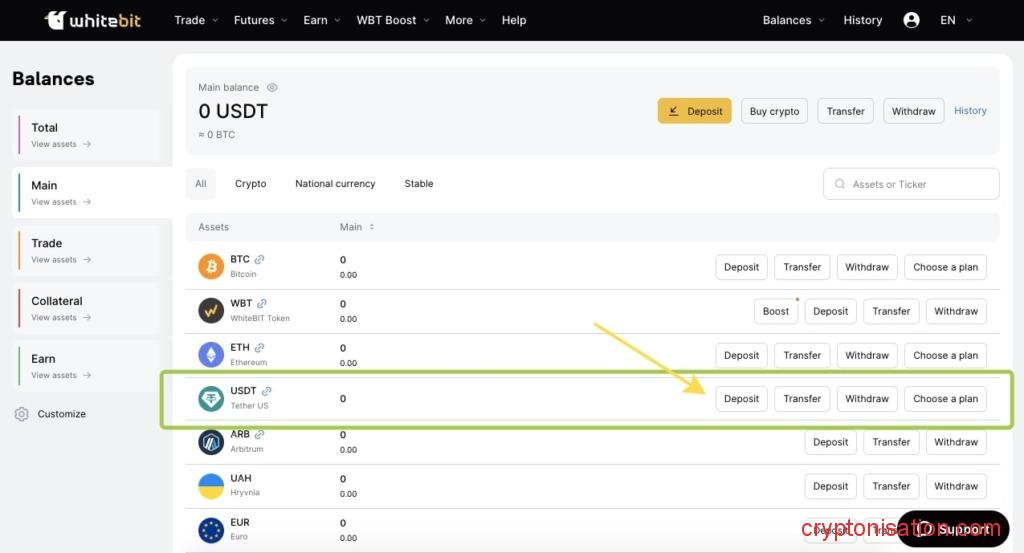1024x553 pixels.
Task: Expand the EN language selector
Action: click(x=955, y=20)
